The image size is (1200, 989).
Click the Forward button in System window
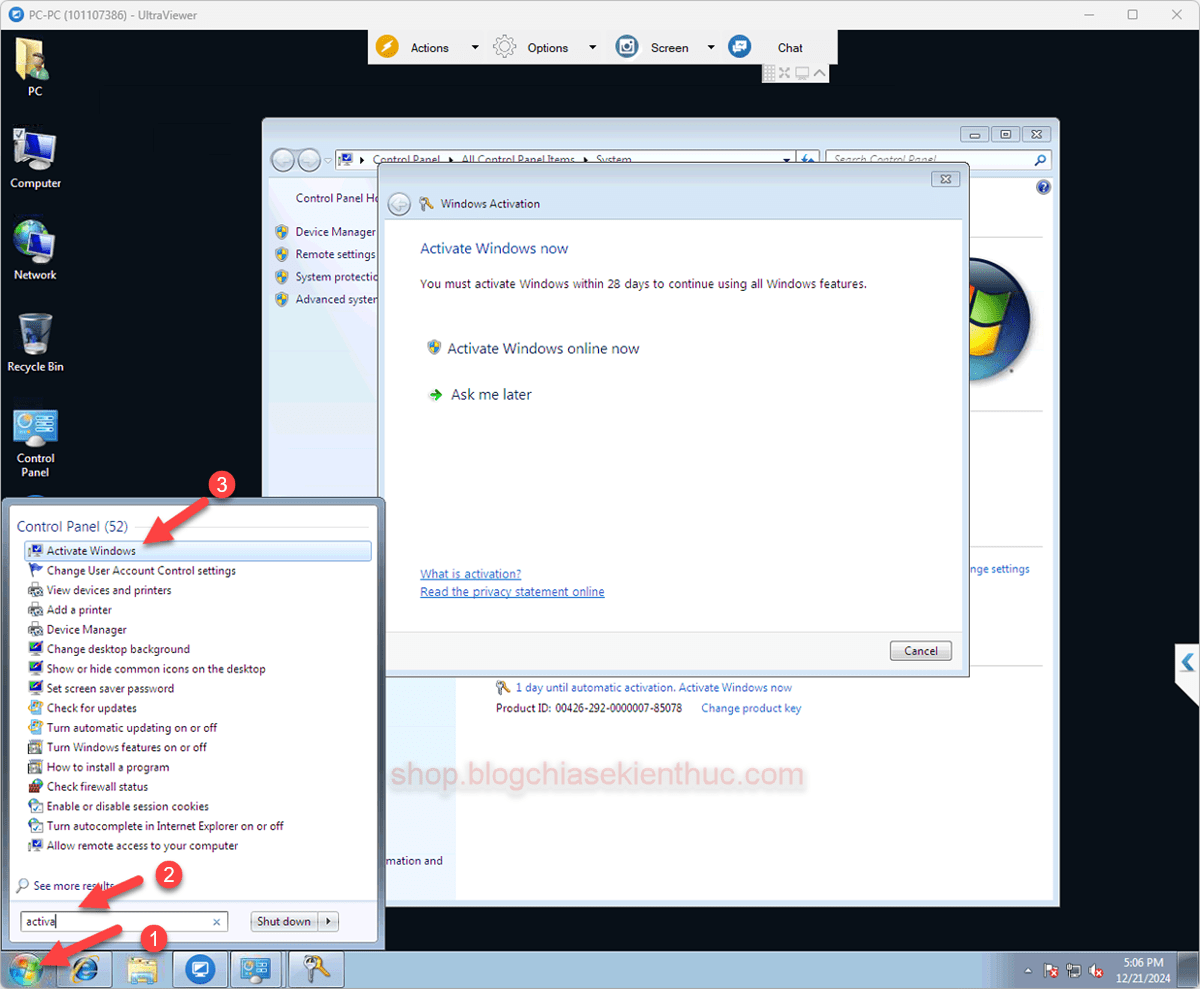click(x=309, y=160)
